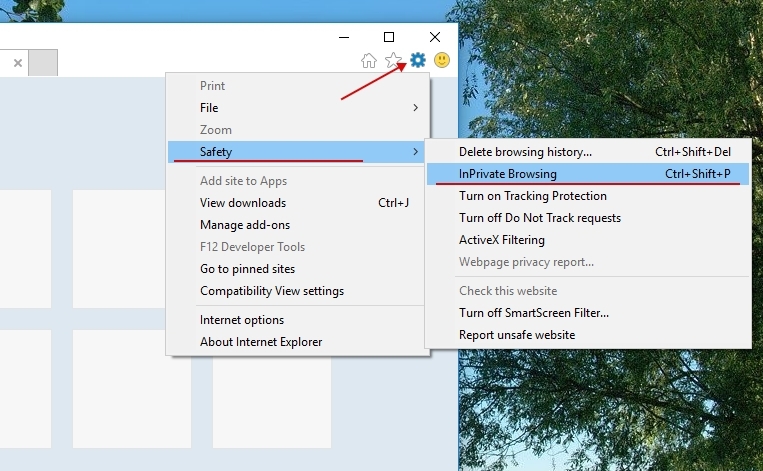
Task: Open Manage add-ons
Action: click(x=298, y=225)
